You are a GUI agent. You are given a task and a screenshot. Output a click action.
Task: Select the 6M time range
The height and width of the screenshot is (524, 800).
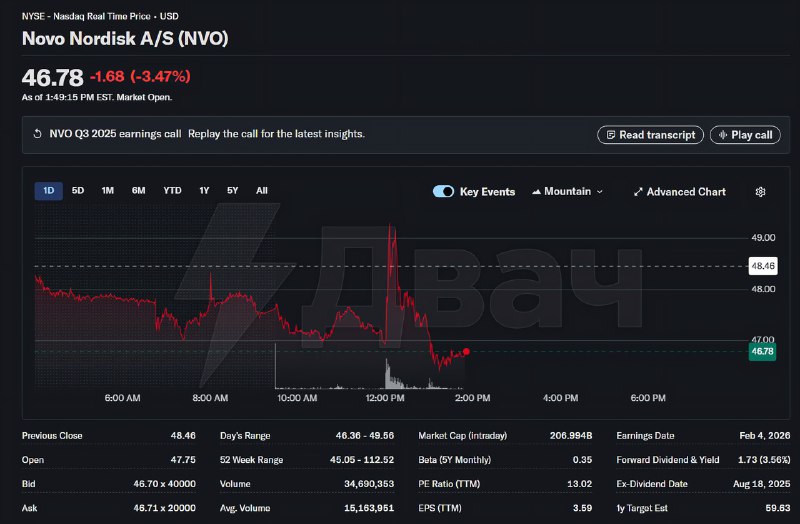pos(138,191)
